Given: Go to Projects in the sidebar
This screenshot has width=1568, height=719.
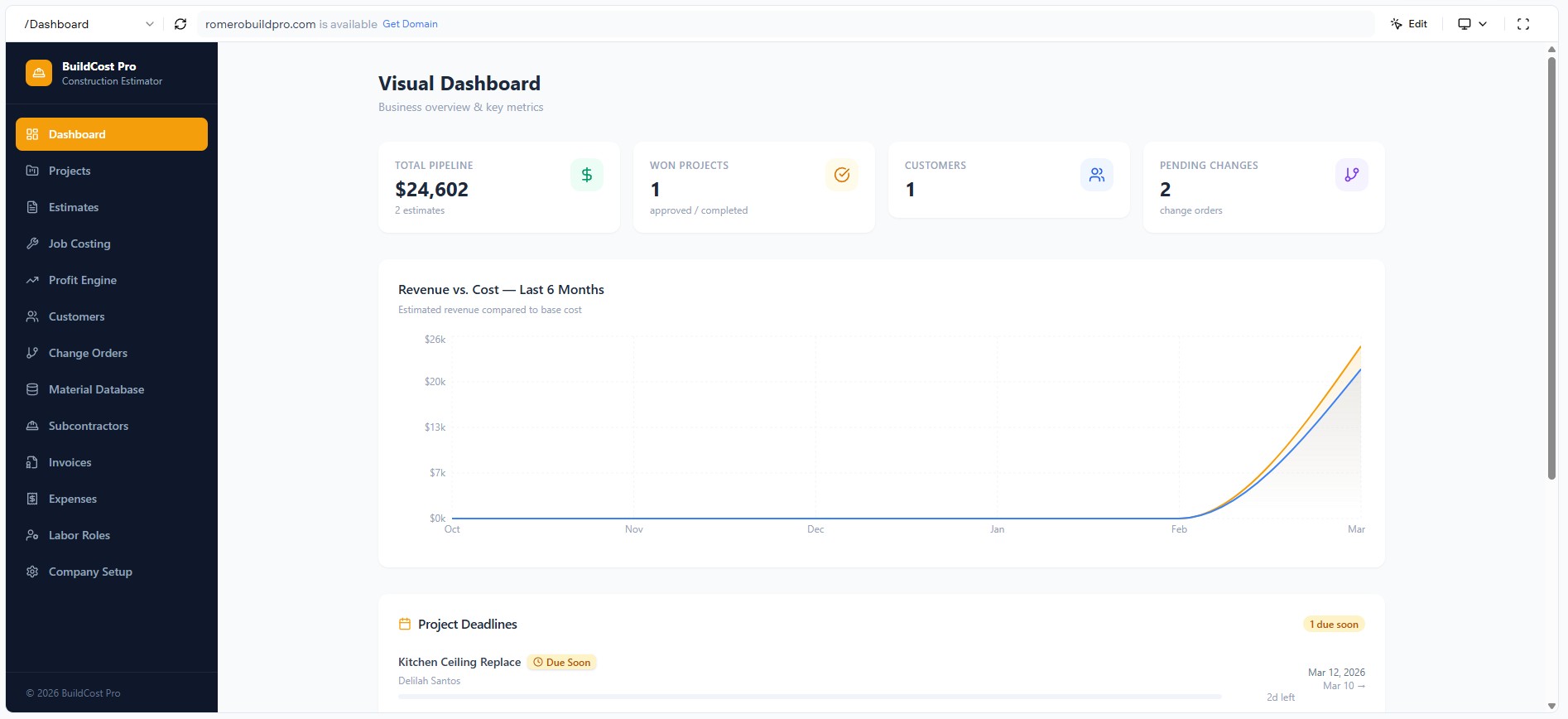Looking at the screenshot, I should 112,171.
